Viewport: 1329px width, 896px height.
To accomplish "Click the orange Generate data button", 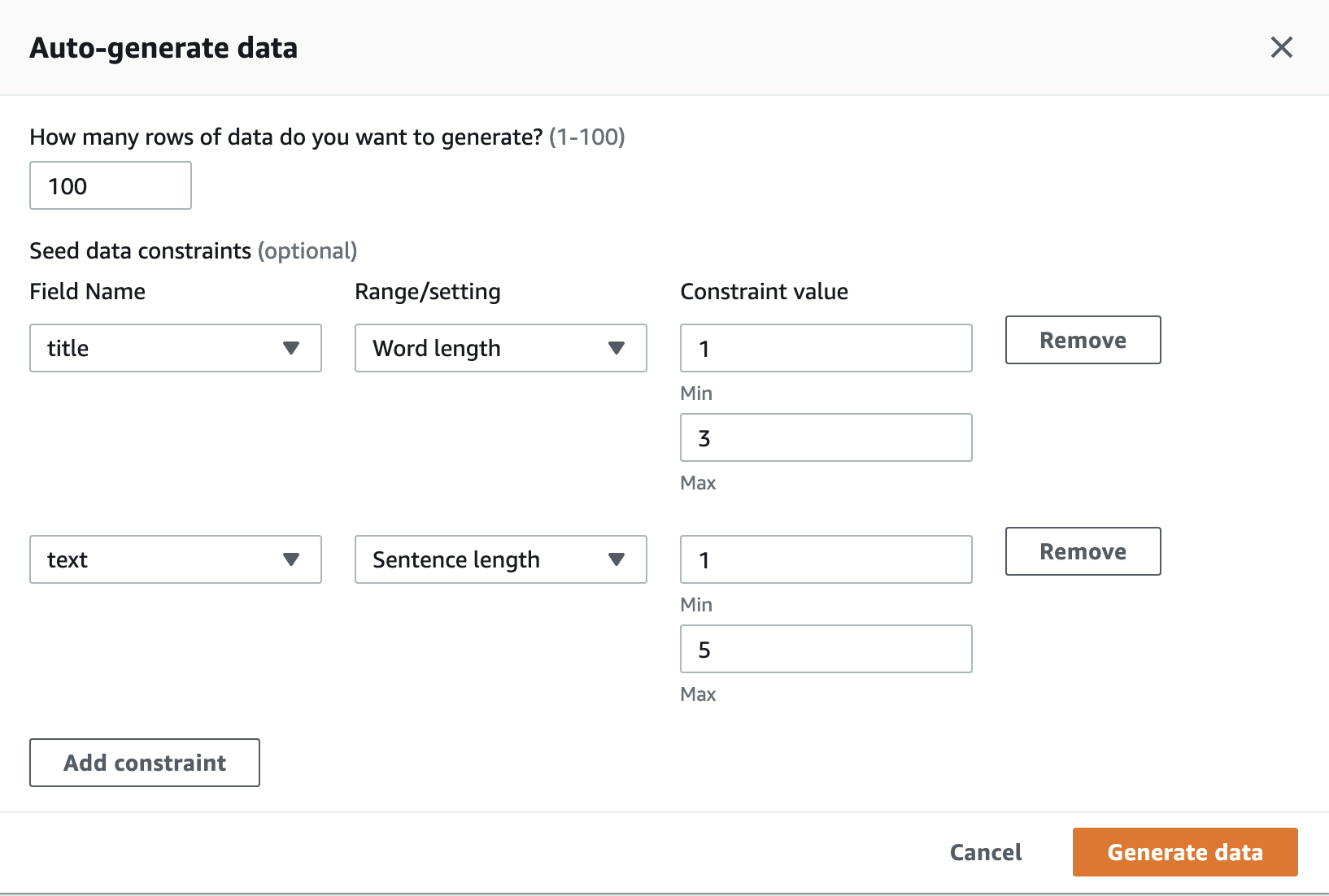I will pos(1185,852).
